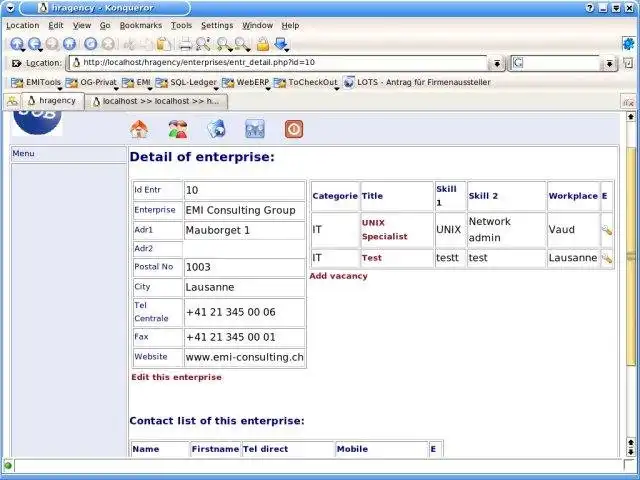640x480 pixels.
Task: Click the window menu button in title bar
Action: (x=10, y=8)
